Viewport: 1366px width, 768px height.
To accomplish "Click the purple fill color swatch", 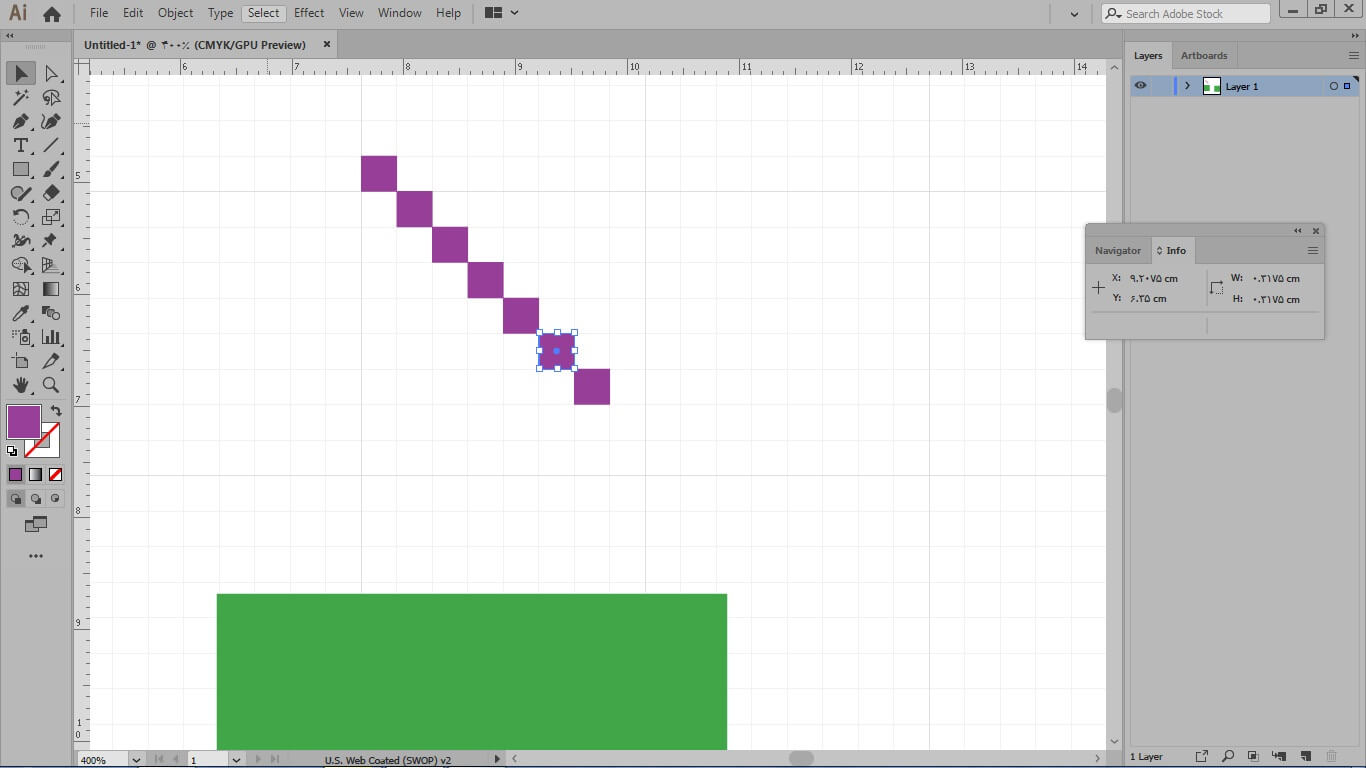I will click(23, 421).
